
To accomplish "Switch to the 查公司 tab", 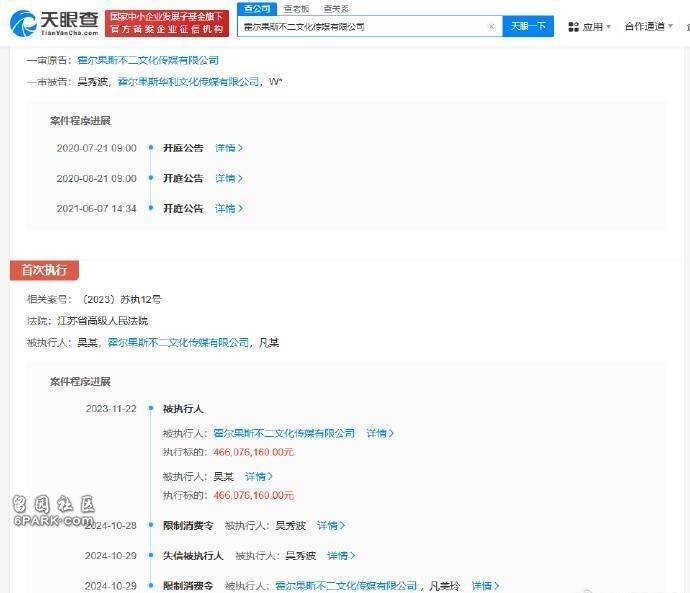I will (x=257, y=8).
